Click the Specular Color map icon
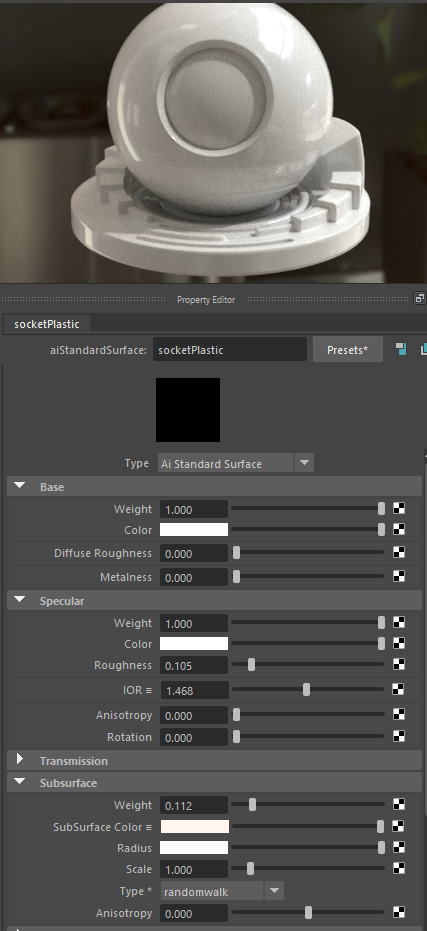Image resolution: width=427 pixels, height=931 pixels. [399, 644]
